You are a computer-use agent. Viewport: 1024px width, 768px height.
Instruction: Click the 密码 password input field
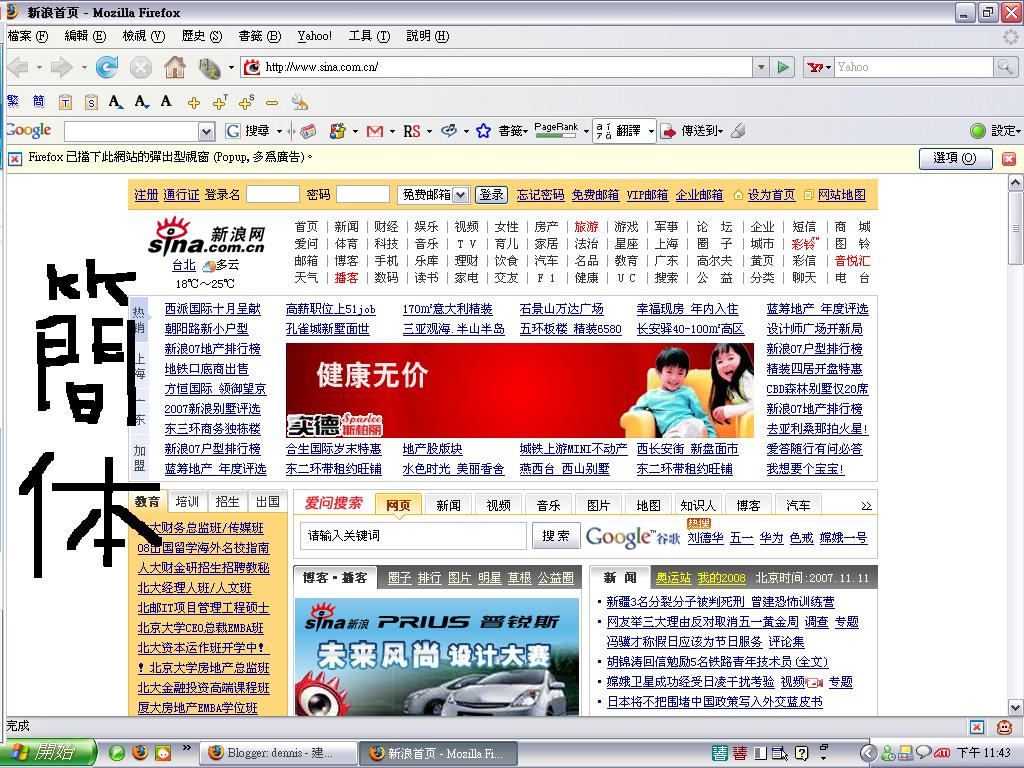tap(362, 195)
